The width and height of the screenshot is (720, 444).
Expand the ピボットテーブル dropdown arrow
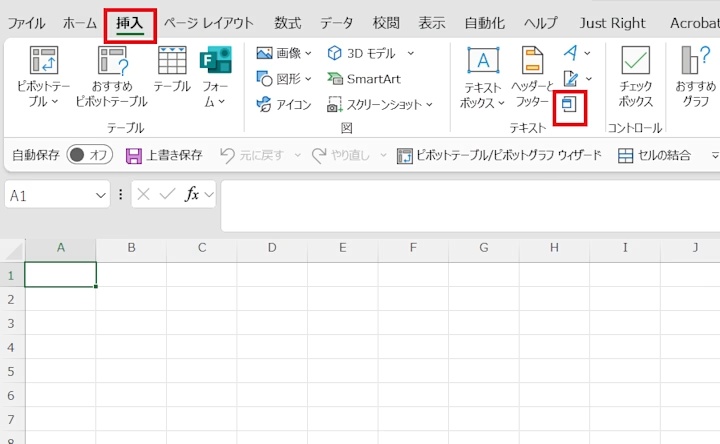[x=55, y=101]
